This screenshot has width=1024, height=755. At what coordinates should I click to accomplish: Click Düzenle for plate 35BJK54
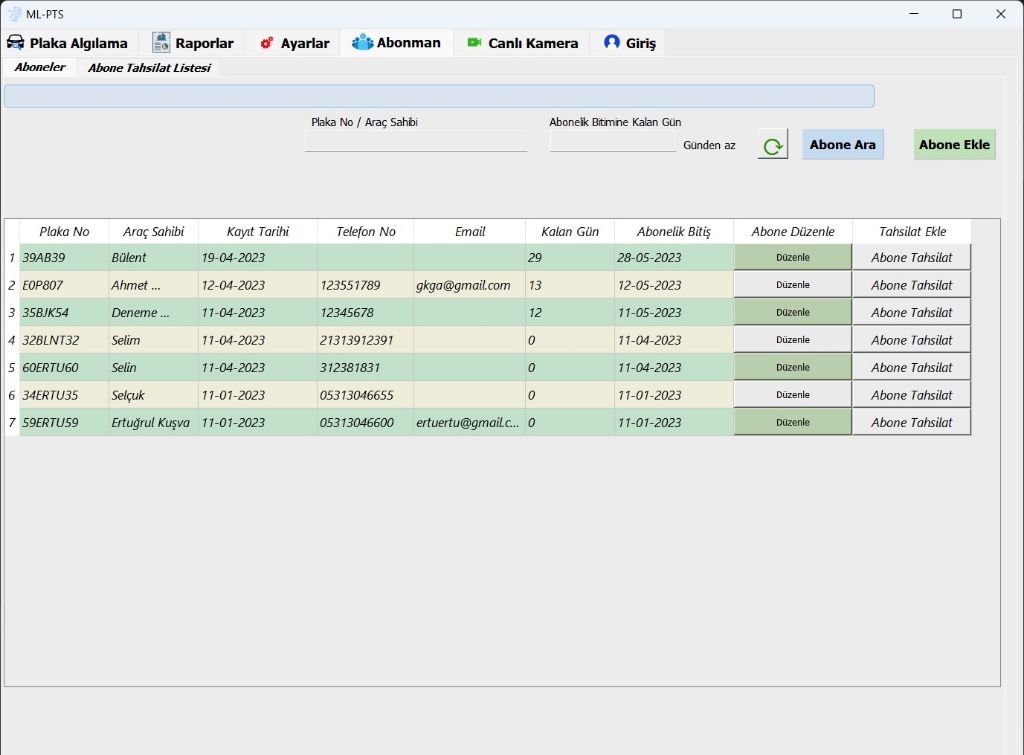click(x=793, y=312)
